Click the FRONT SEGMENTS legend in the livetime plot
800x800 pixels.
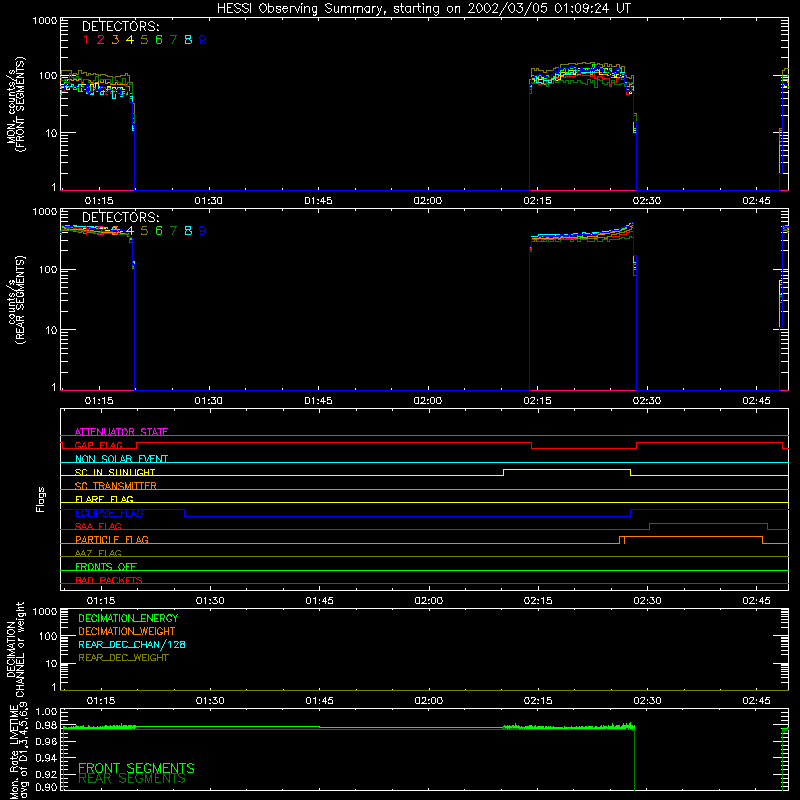136,768
